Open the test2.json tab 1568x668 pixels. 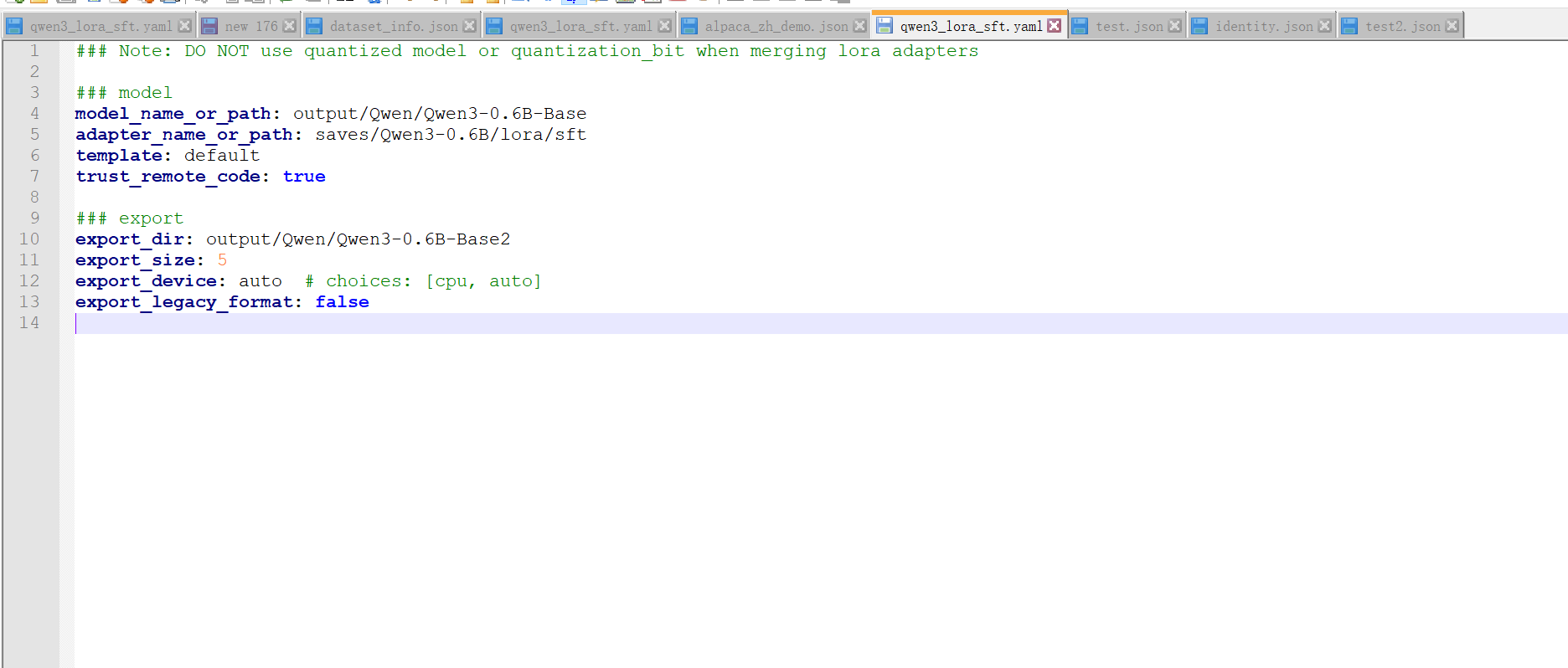coord(1403,26)
